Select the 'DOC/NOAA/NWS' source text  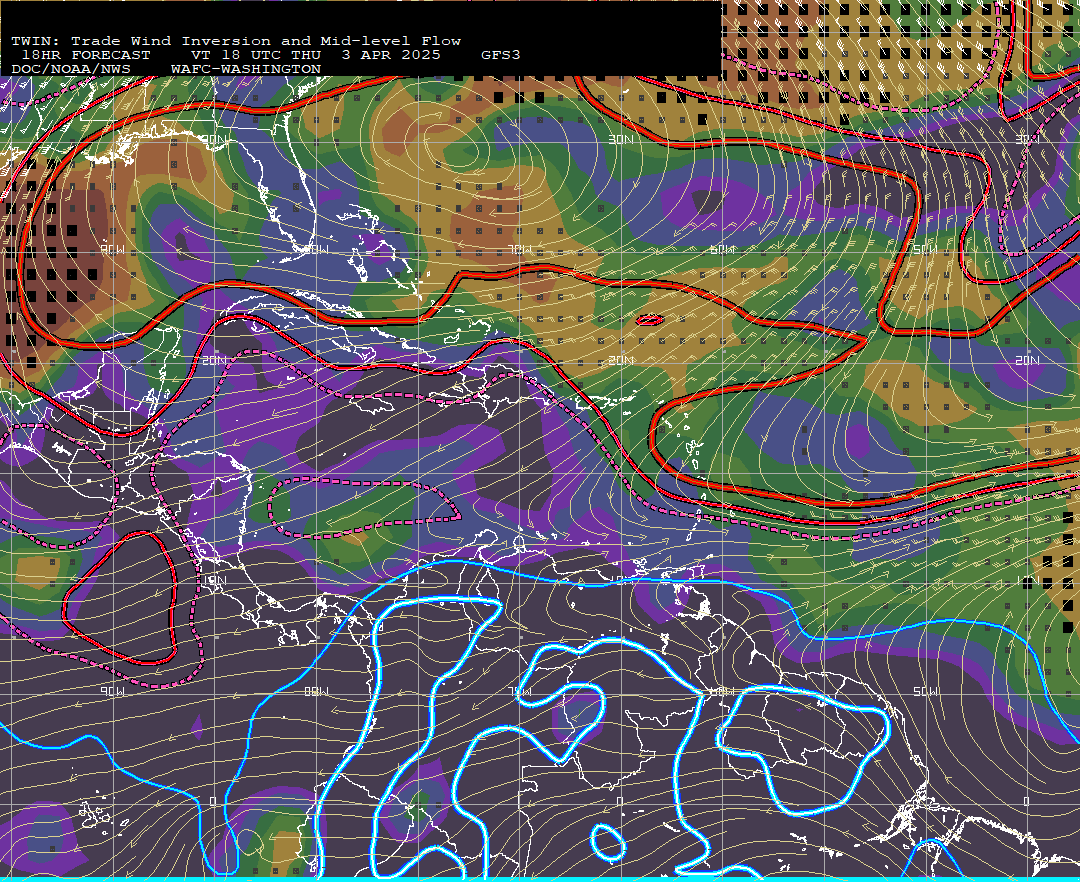tap(71, 70)
